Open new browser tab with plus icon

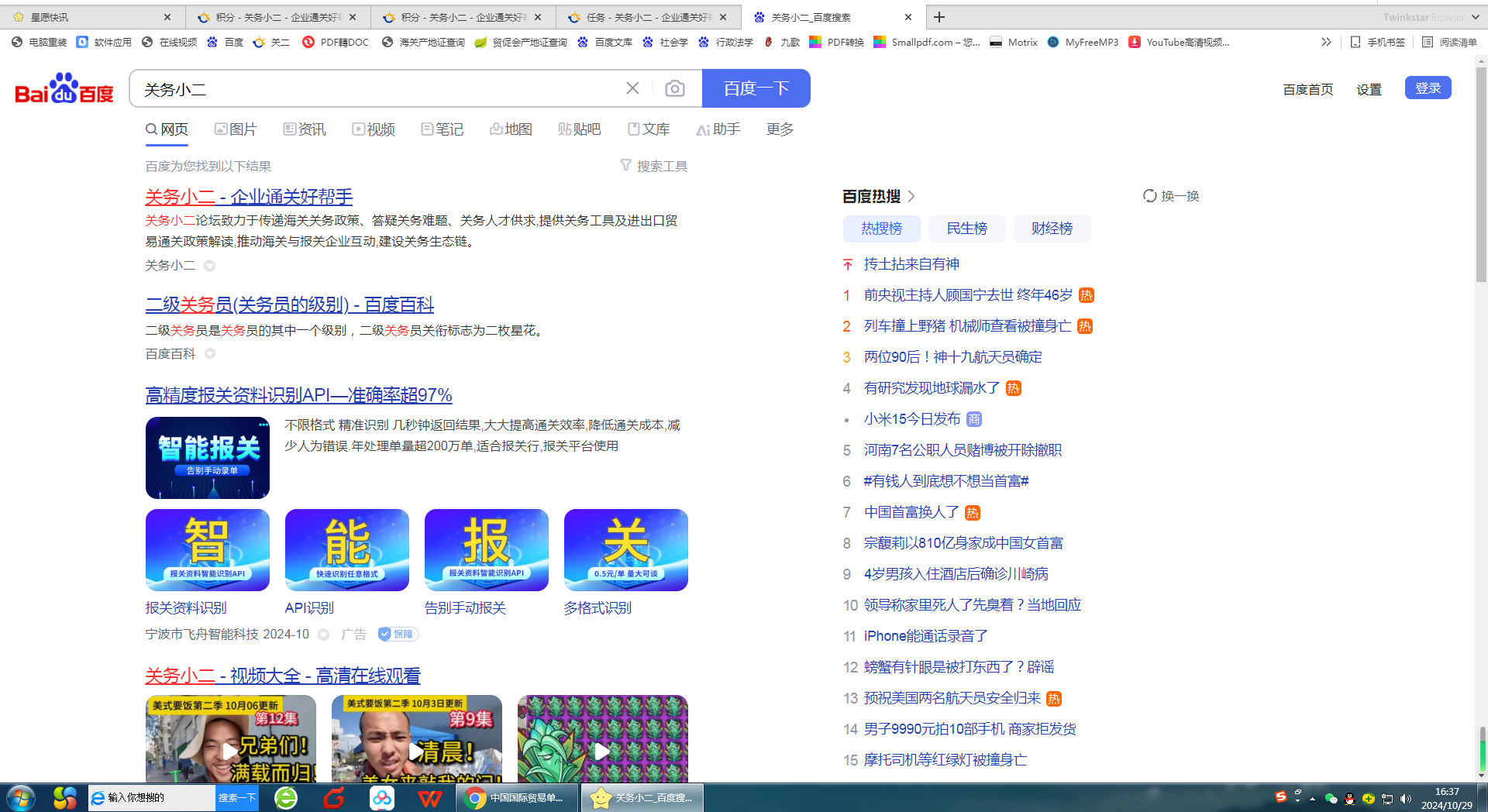939,17
